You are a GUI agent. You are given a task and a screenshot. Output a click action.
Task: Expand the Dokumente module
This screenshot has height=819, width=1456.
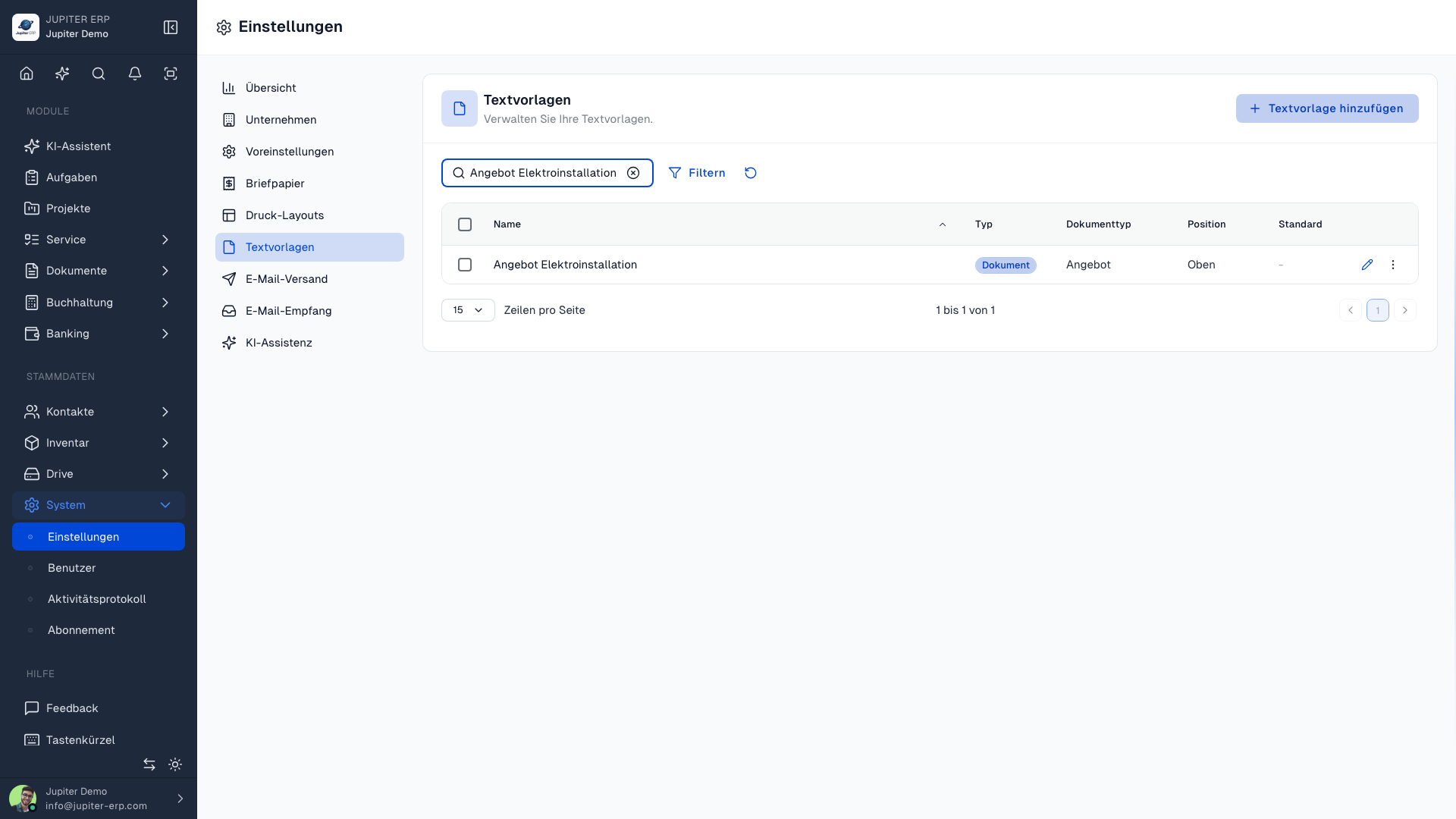pyautogui.click(x=99, y=271)
